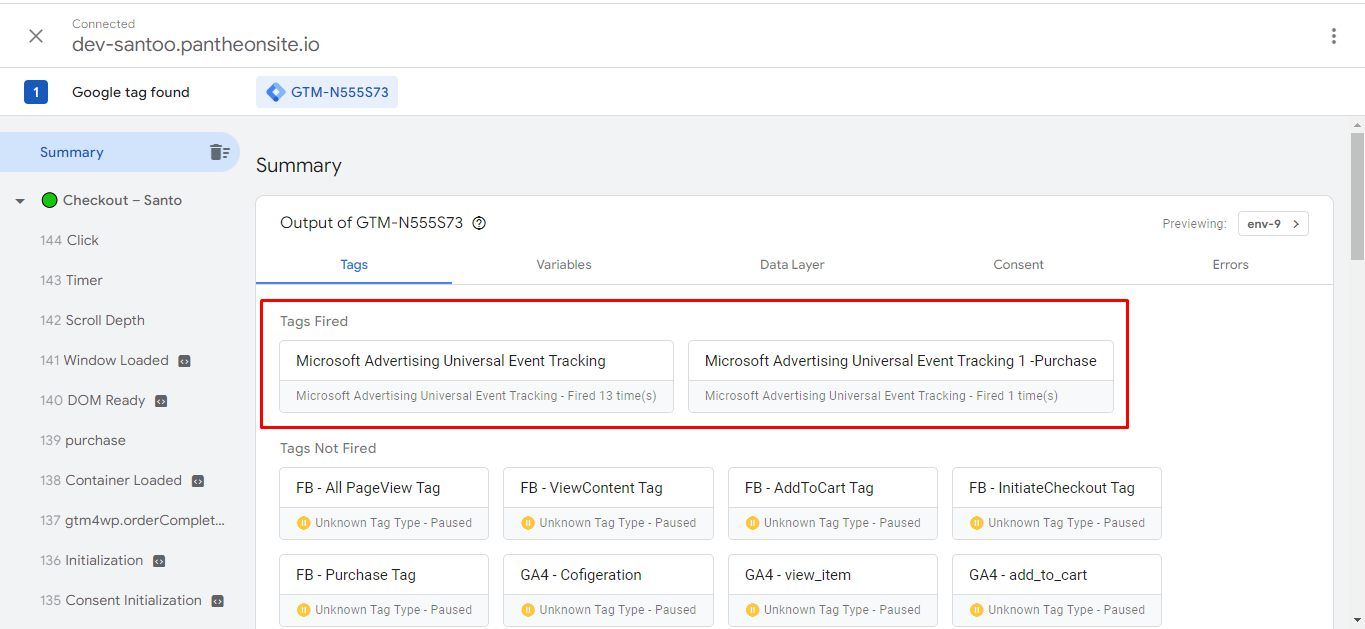Click the paused icon on FB - All PageView Tag

point(304,523)
